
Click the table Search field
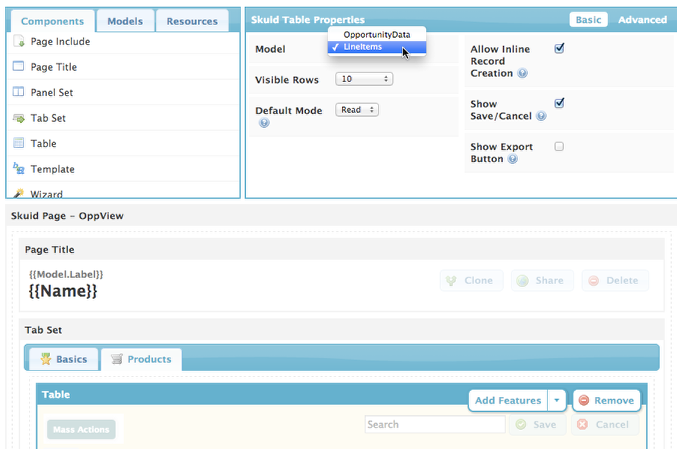[434, 424]
